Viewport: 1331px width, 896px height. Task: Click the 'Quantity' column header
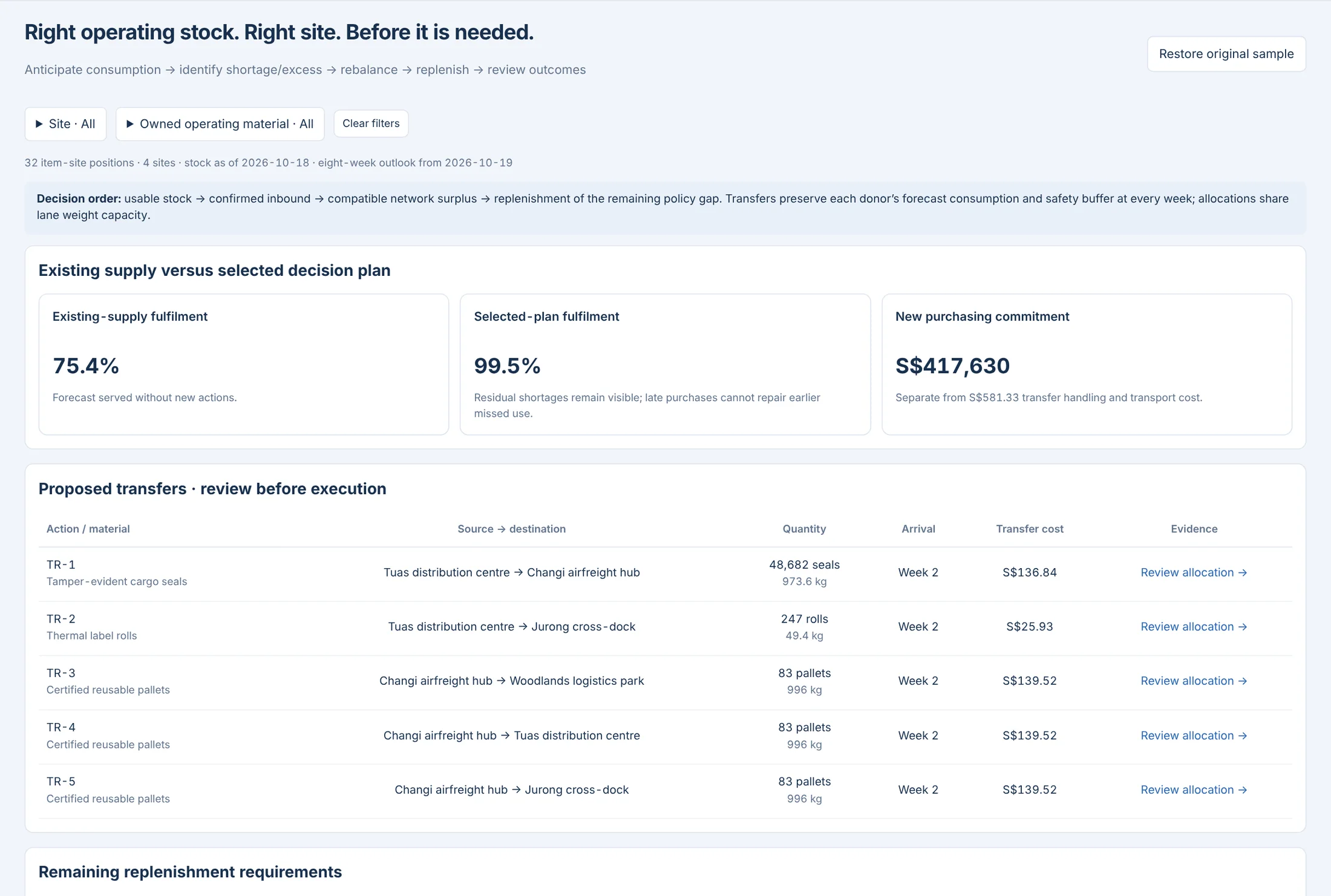click(804, 529)
